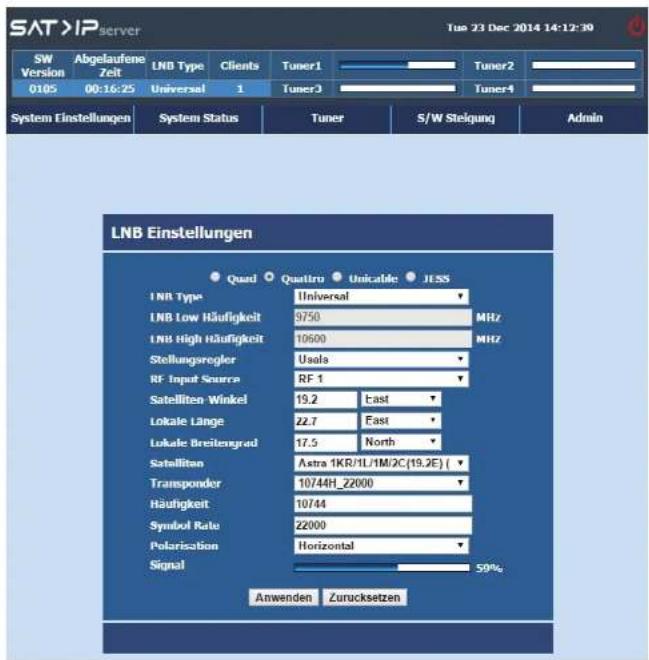Click the Zurücksetzen button
The height and width of the screenshot is (660, 649).
(x=364, y=597)
